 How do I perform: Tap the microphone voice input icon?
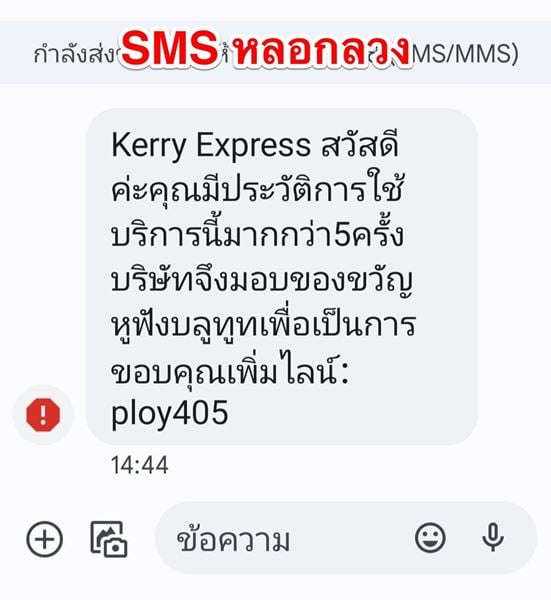pyautogui.click(x=493, y=538)
